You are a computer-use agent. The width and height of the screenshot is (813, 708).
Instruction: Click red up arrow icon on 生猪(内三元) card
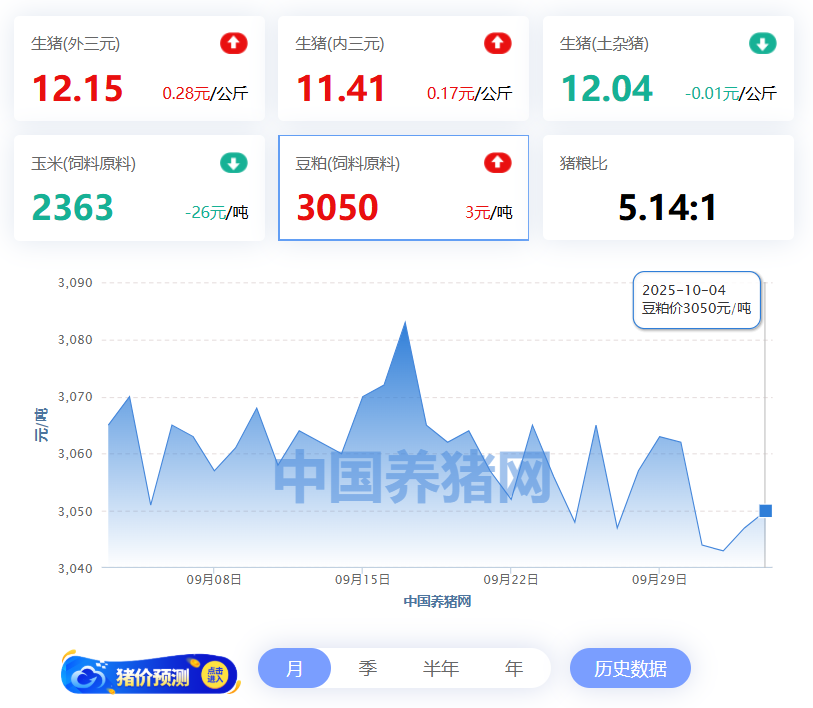pos(497,43)
